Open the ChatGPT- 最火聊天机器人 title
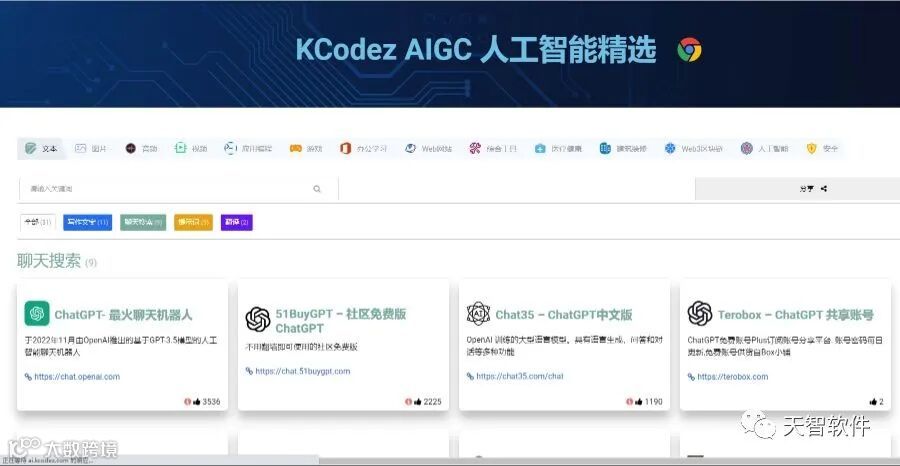 pyautogui.click(x=123, y=314)
